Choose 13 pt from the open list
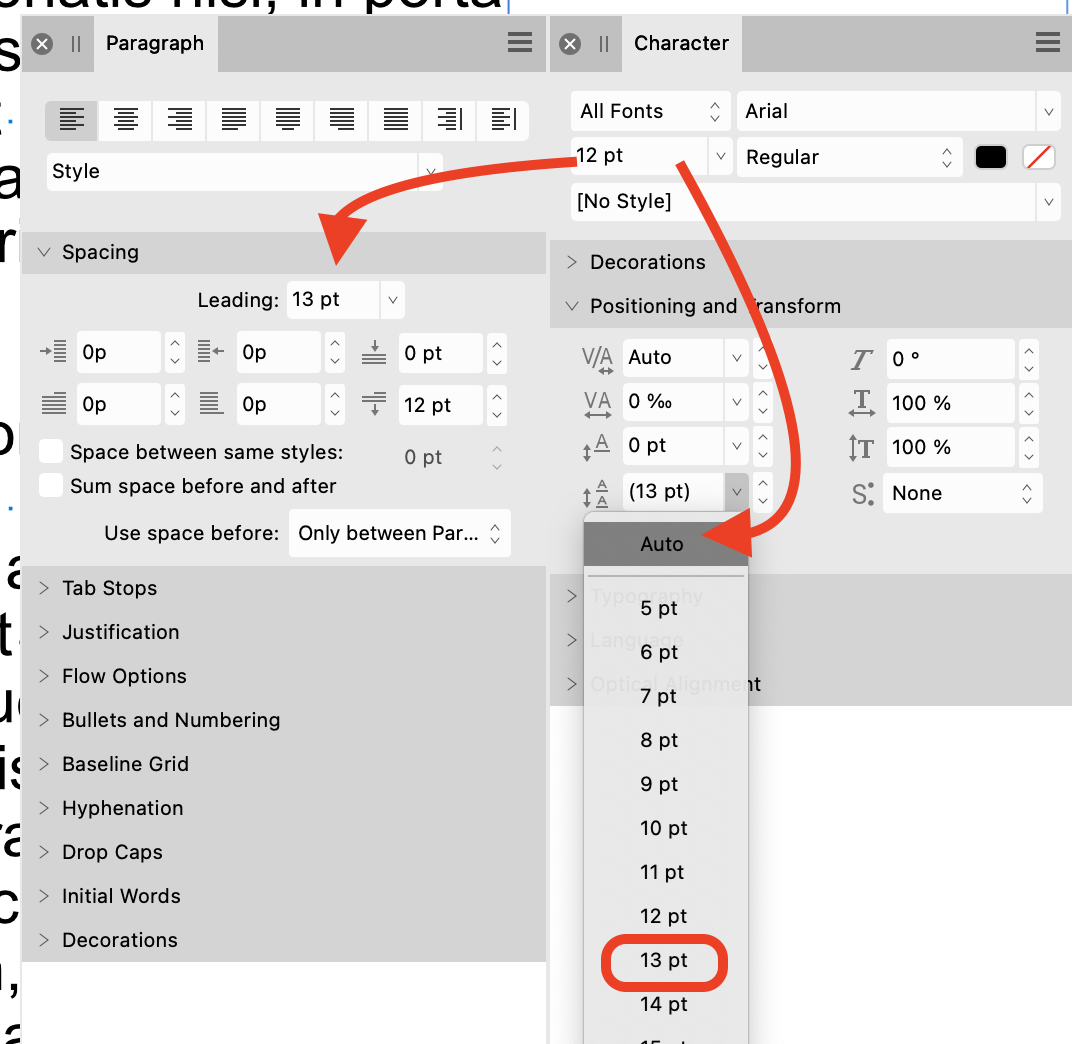1072x1044 pixels. pyautogui.click(x=663, y=961)
